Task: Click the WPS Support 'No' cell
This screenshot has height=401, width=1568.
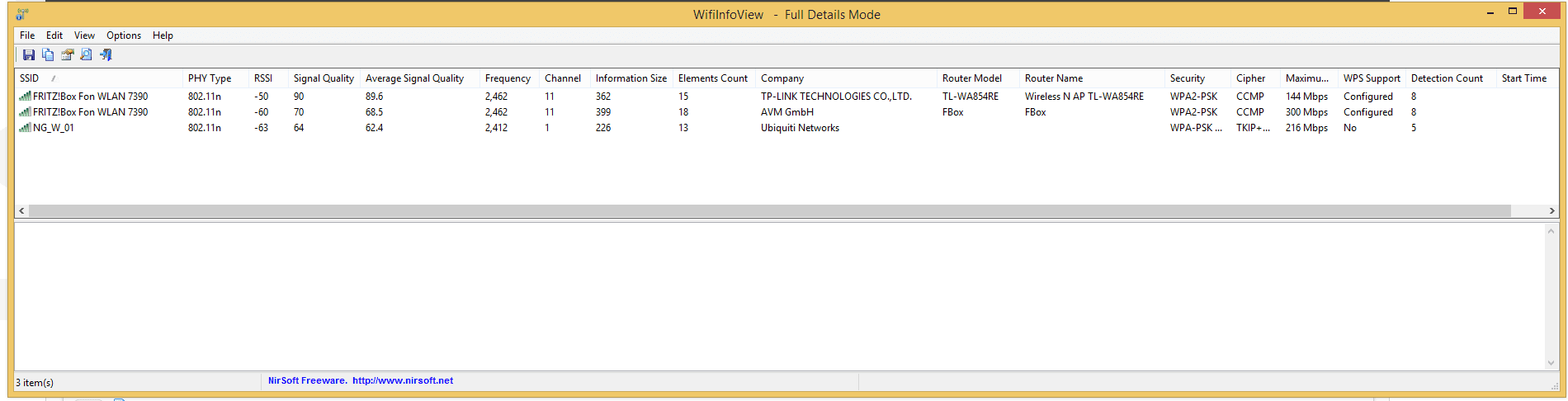Action: pos(1349,128)
